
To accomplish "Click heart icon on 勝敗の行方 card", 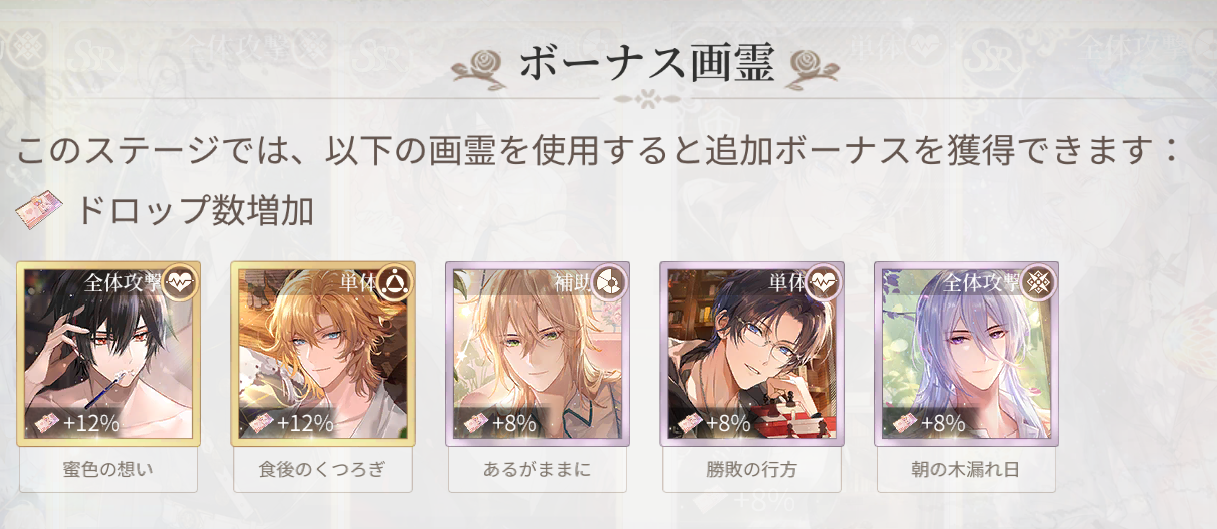I will 824,282.
